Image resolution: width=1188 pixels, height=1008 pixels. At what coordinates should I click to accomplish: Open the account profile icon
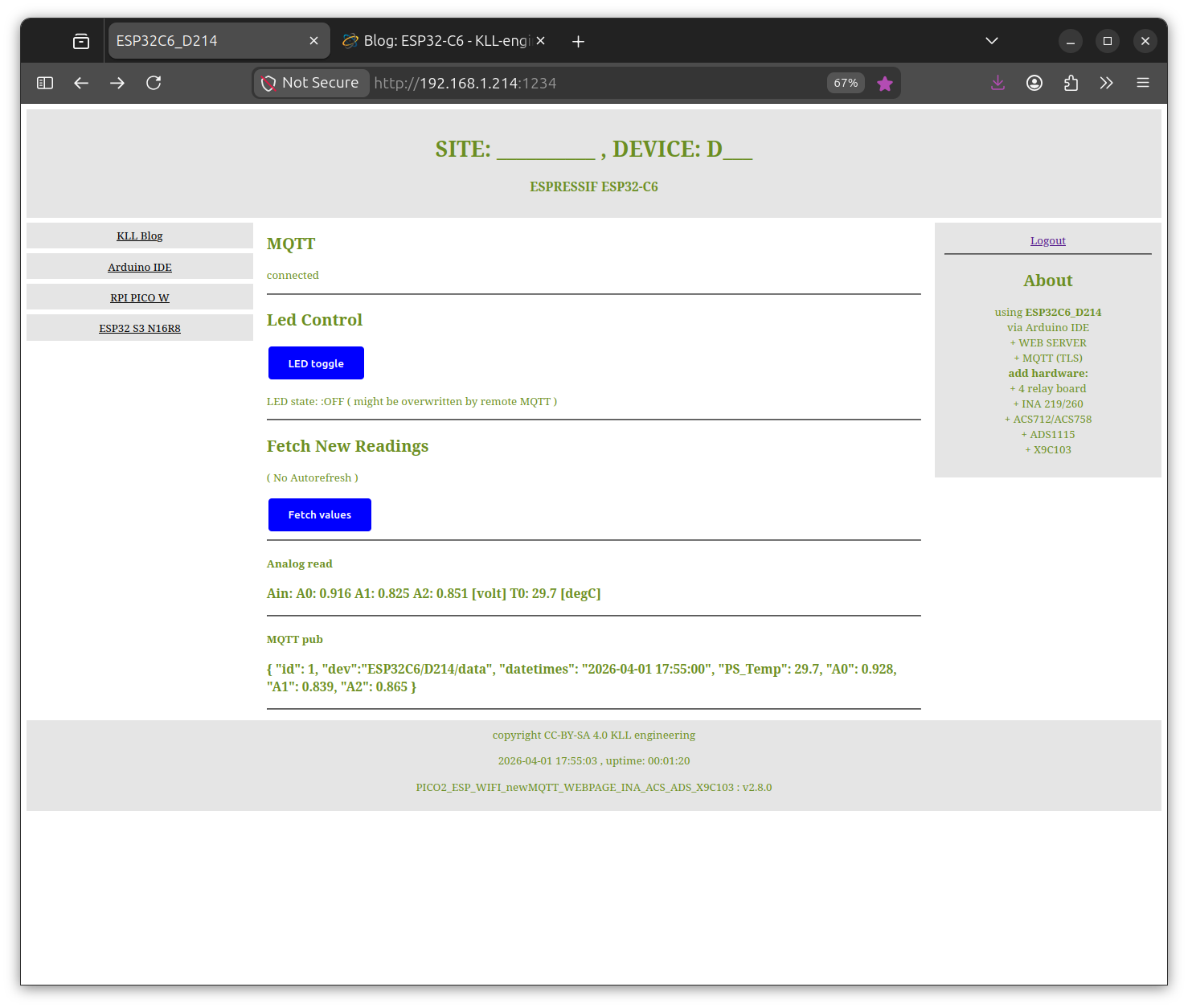[1034, 83]
